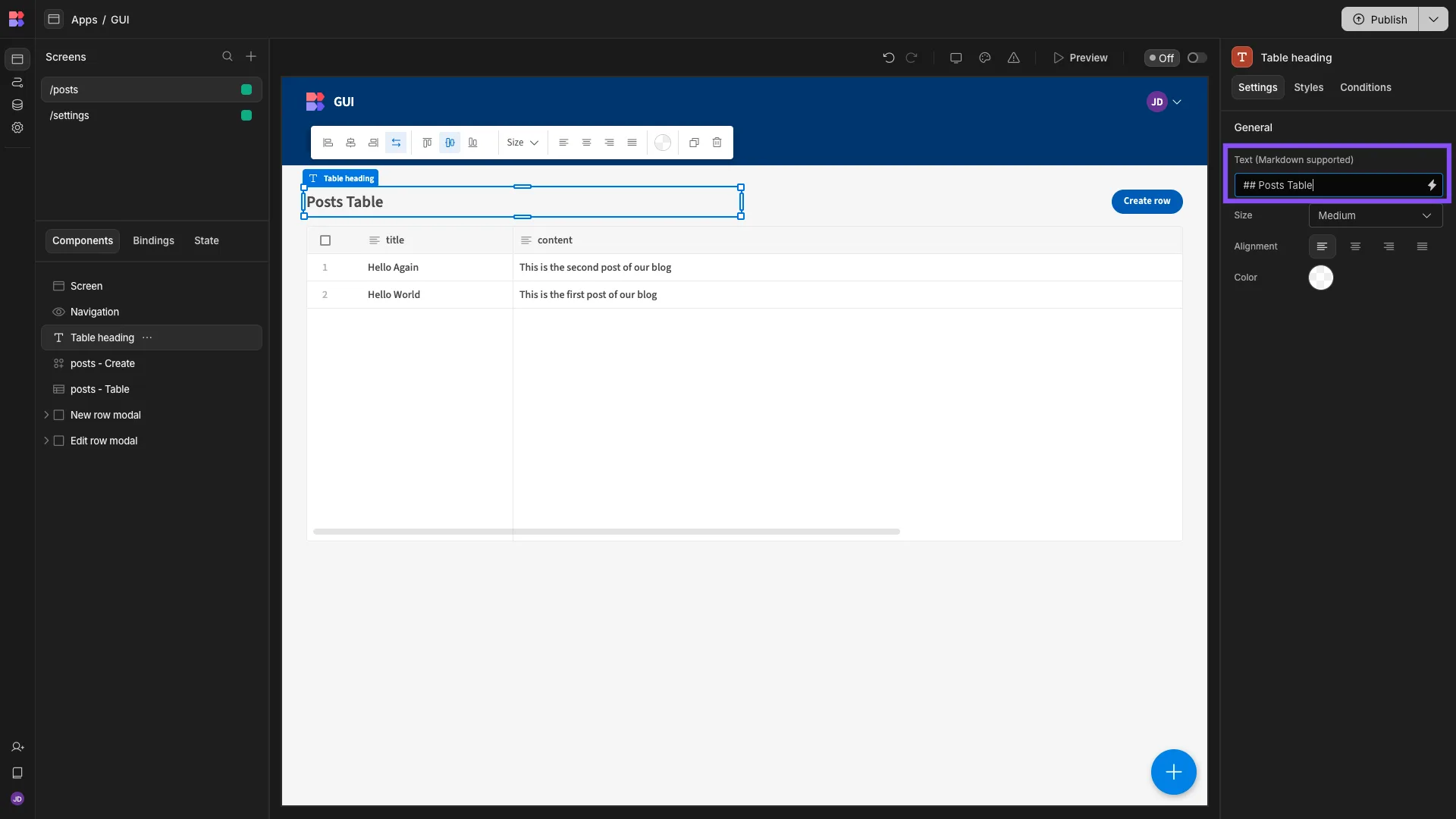Open the docs book icon at bottom left
Image resolution: width=1456 pixels, height=819 pixels.
point(17,773)
